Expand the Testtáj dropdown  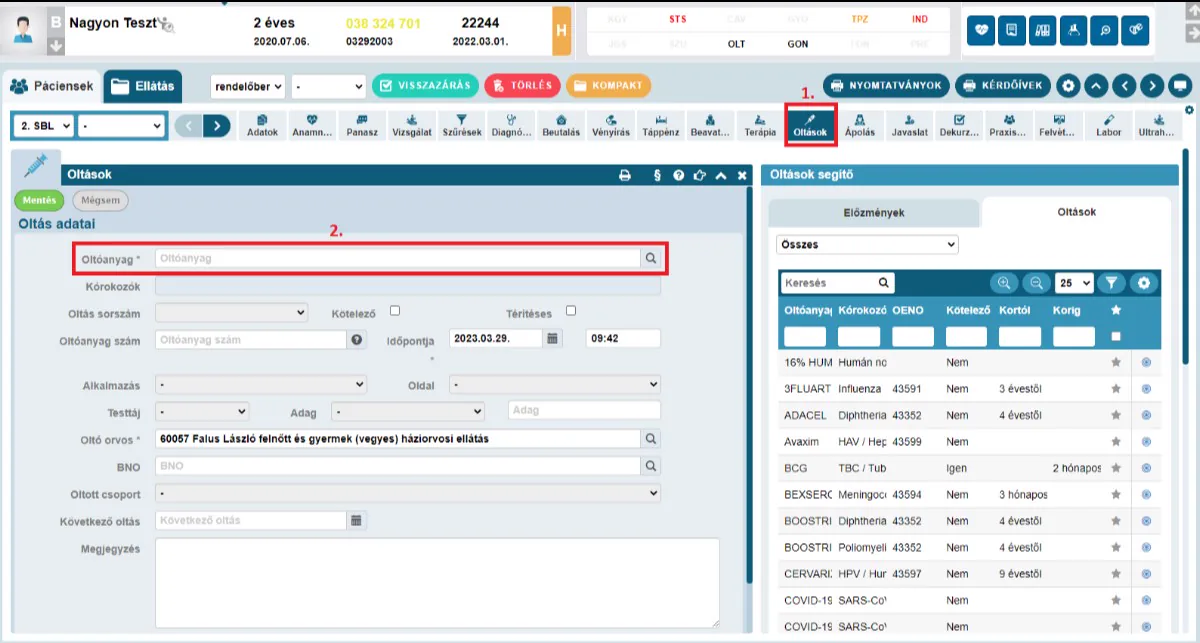tap(203, 410)
